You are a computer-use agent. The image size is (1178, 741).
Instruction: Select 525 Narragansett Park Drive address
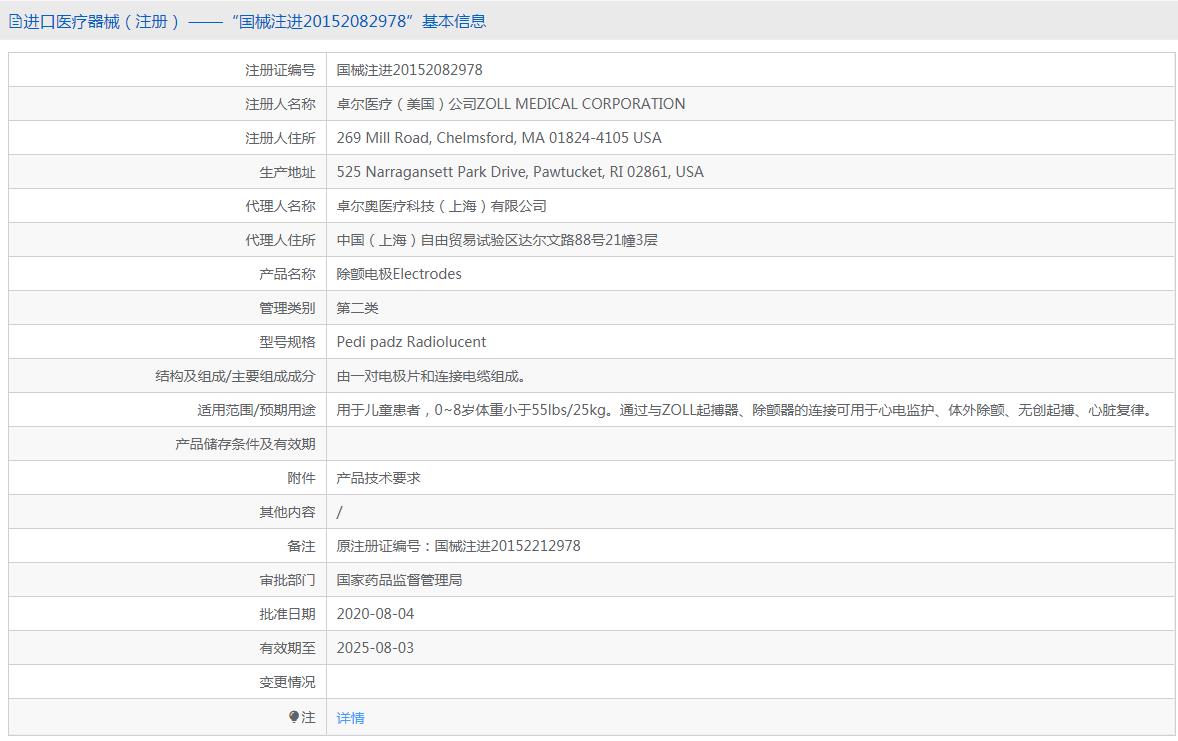point(520,171)
